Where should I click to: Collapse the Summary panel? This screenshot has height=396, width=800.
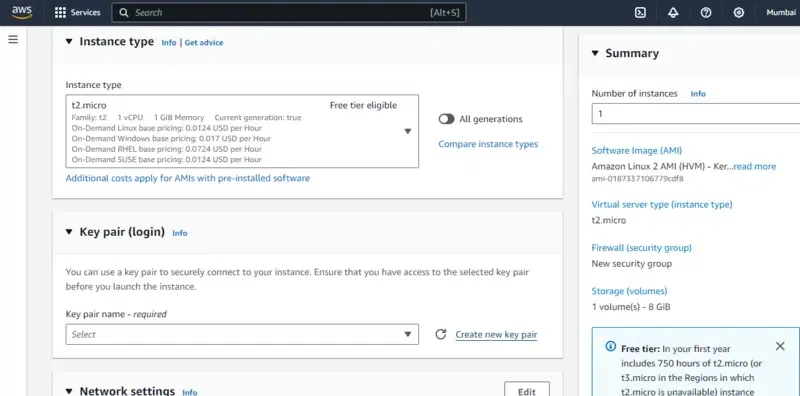click(595, 53)
